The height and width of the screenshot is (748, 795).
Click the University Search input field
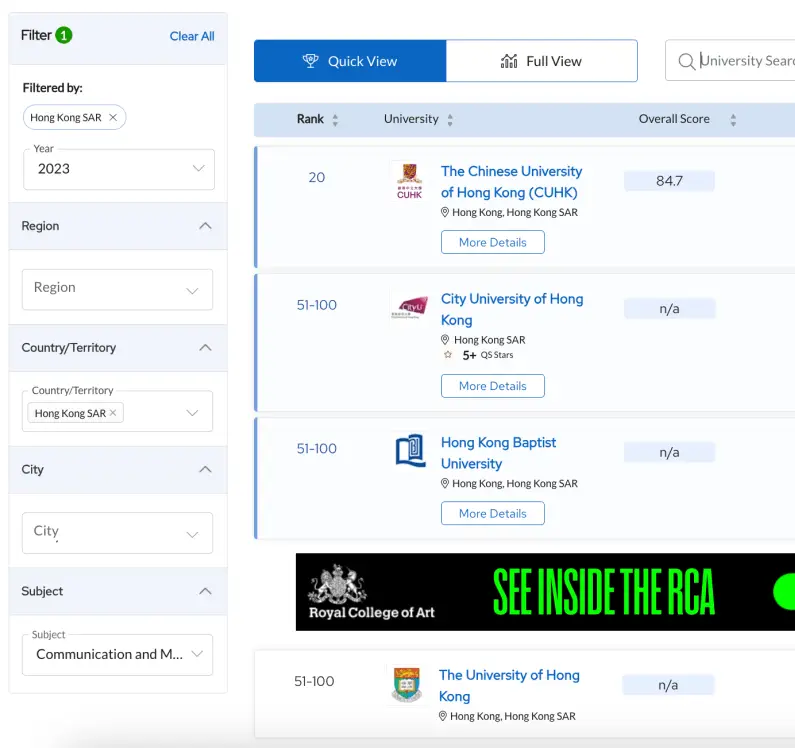[x=745, y=61]
